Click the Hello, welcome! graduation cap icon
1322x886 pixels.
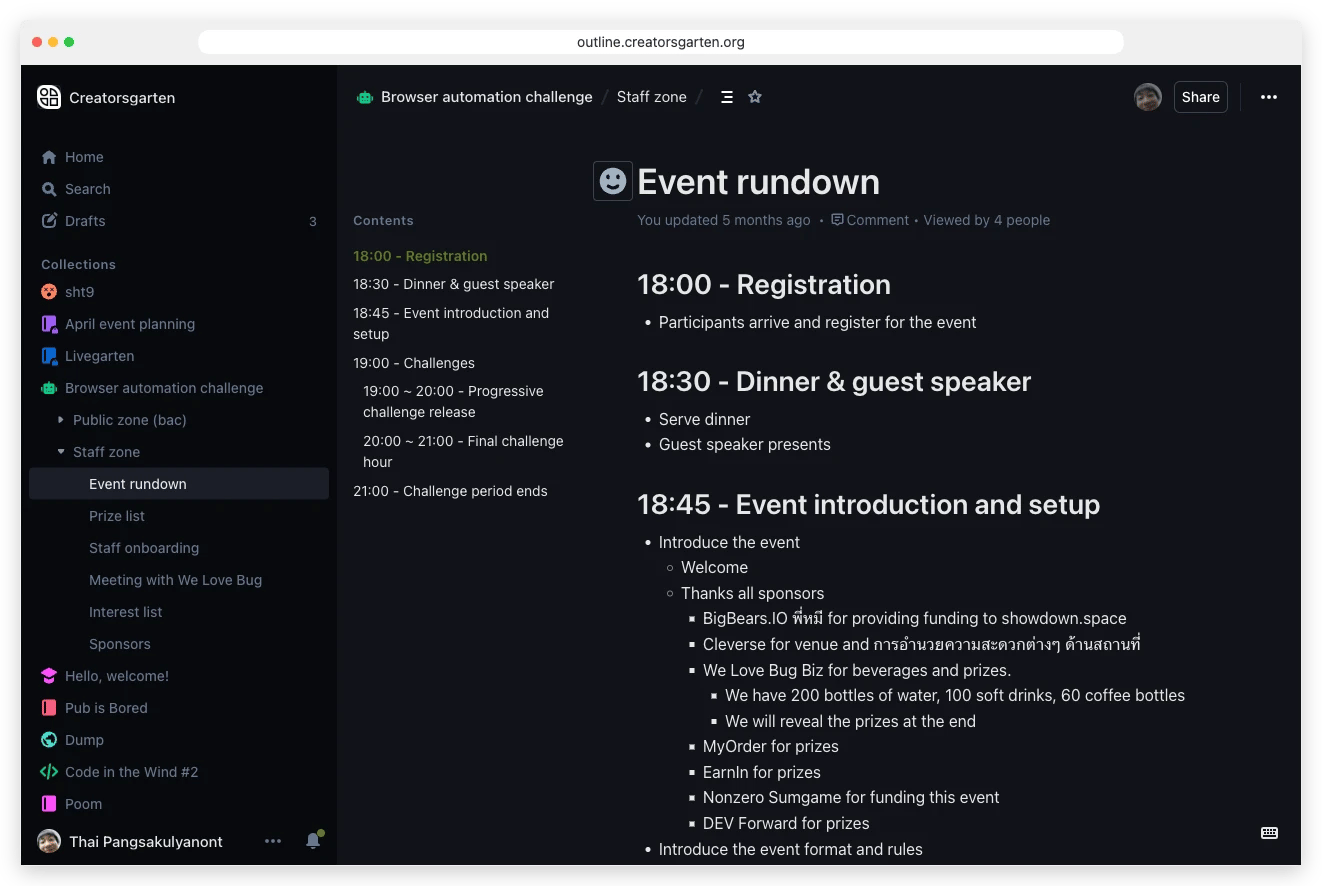coord(49,676)
